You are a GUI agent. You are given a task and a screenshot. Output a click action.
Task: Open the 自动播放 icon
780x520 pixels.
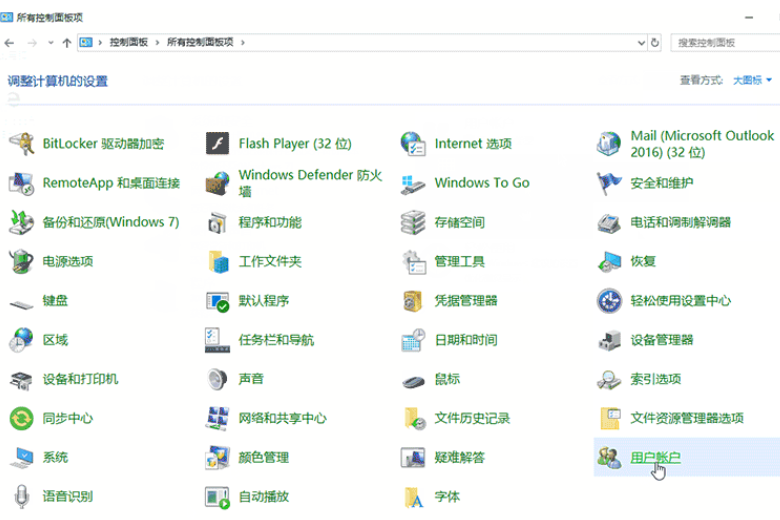point(217,497)
